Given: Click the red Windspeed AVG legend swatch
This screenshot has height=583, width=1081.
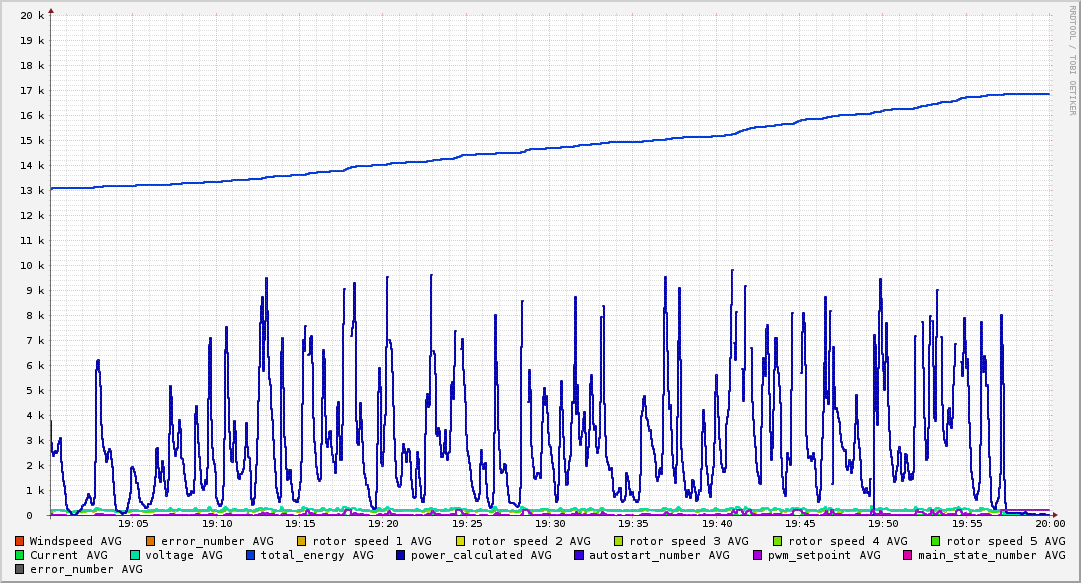Looking at the screenshot, I should (x=20, y=541).
